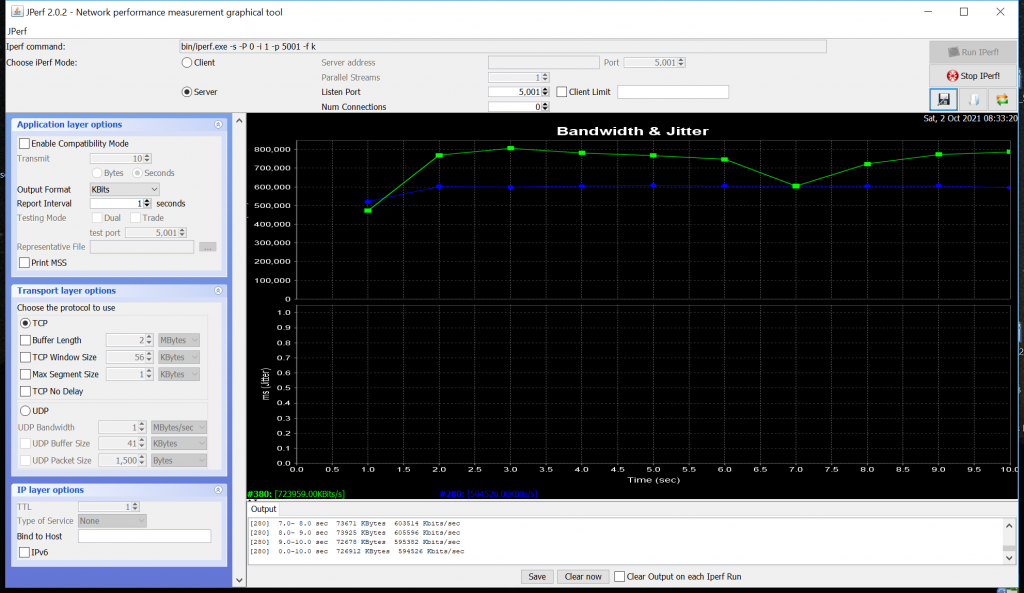Click the Server address field
The image size is (1024, 593).
pos(543,63)
